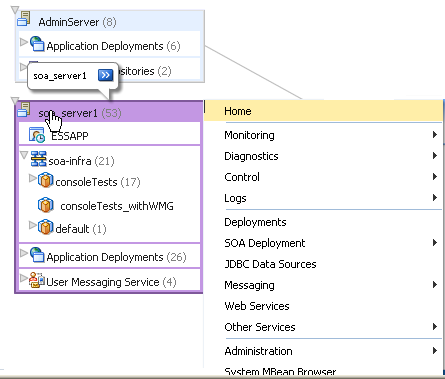Select consoleTests (17) label
The image size is (445, 379).
(98, 182)
